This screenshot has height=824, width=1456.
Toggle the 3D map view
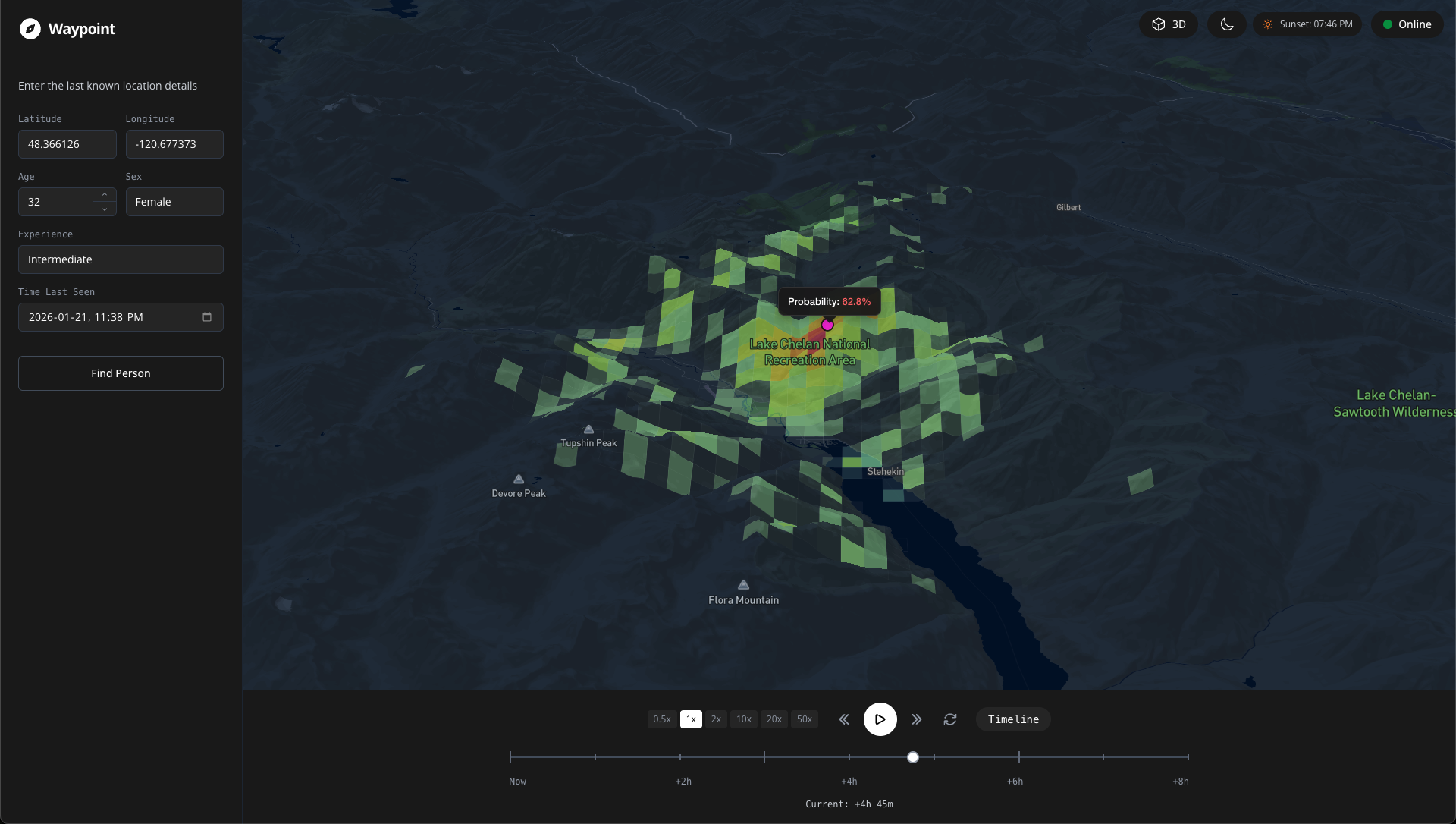click(1168, 24)
